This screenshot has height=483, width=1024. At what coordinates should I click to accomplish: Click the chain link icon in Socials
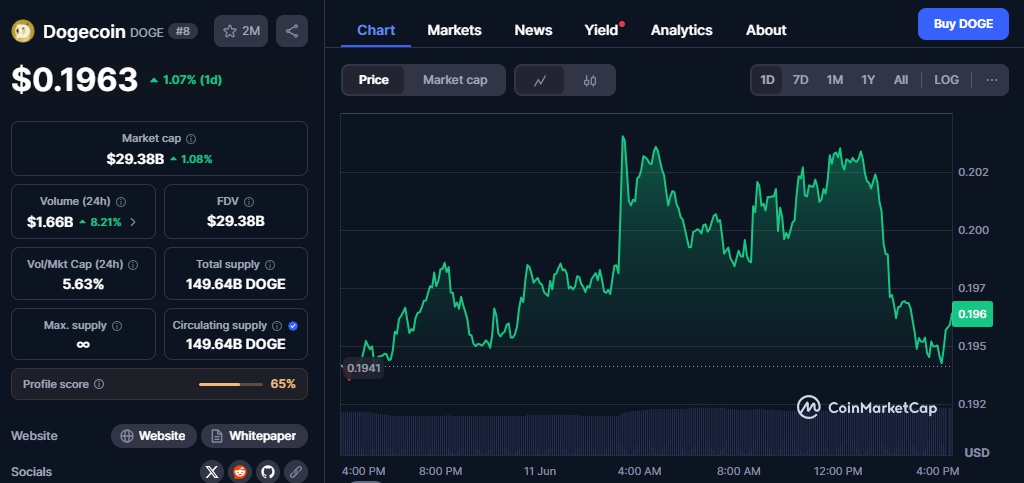295,471
